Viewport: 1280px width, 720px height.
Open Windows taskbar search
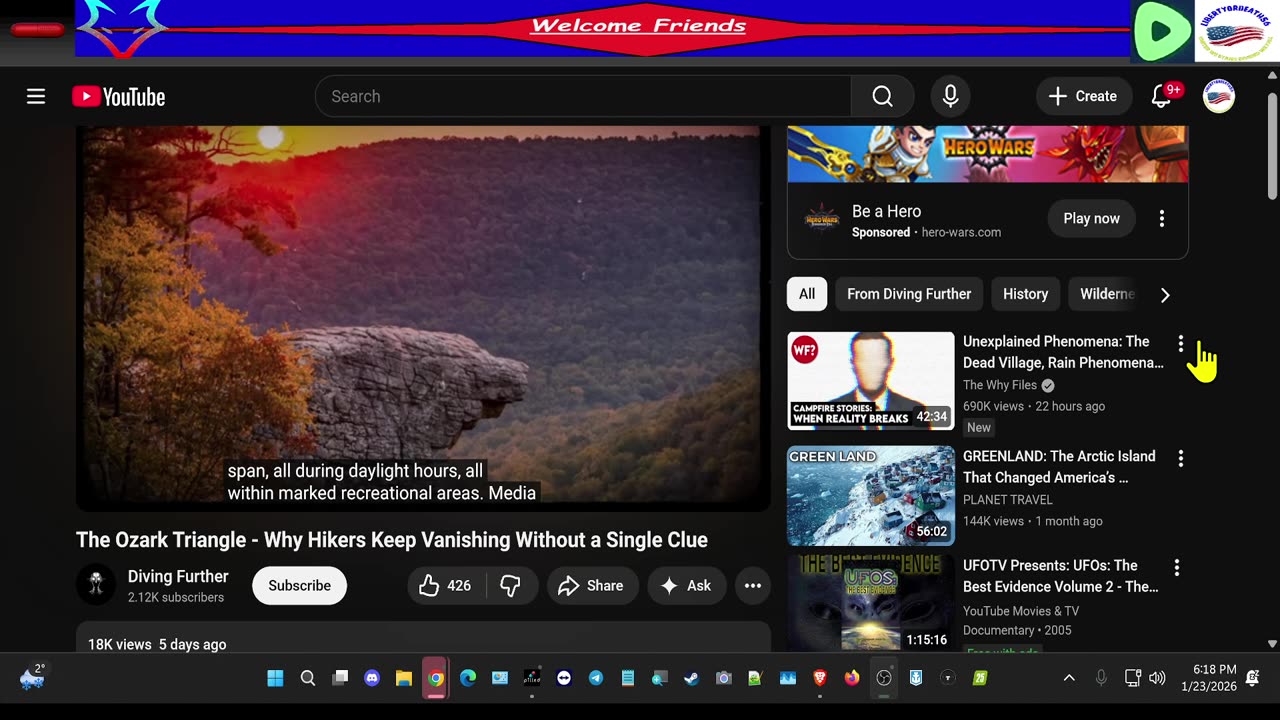pos(308,678)
